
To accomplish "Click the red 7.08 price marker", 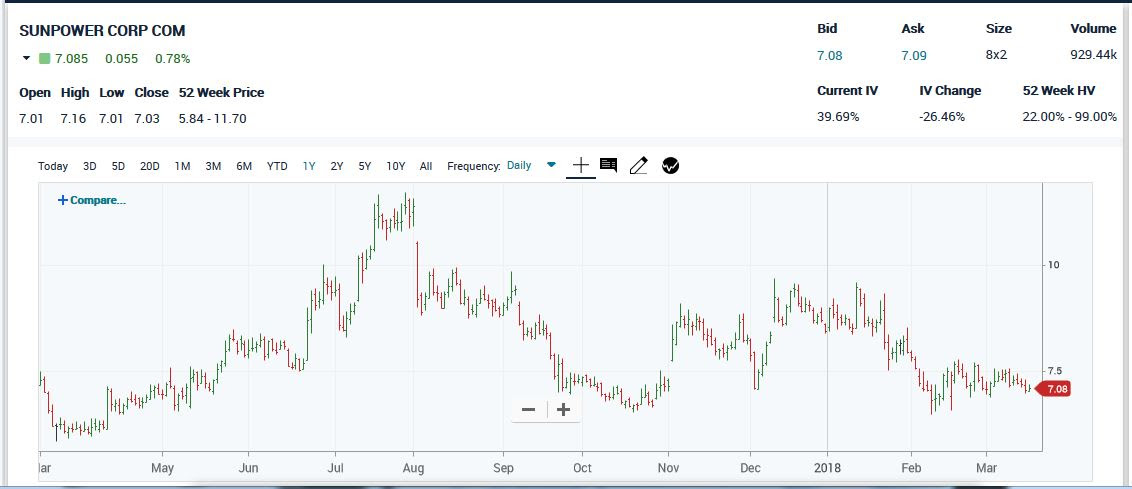I will click(1053, 389).
